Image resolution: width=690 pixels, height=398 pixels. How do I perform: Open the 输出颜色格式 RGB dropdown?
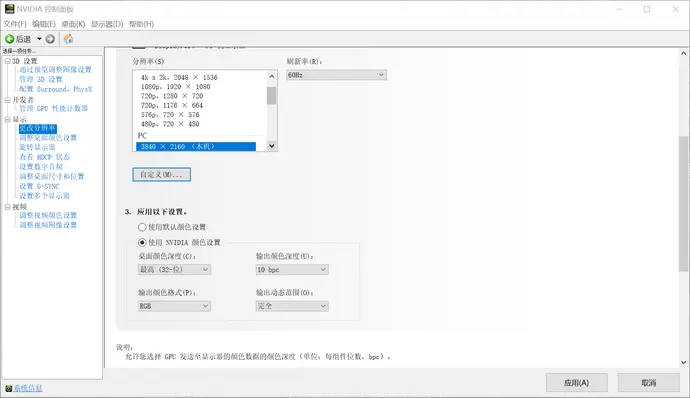(x=174, y=306)
